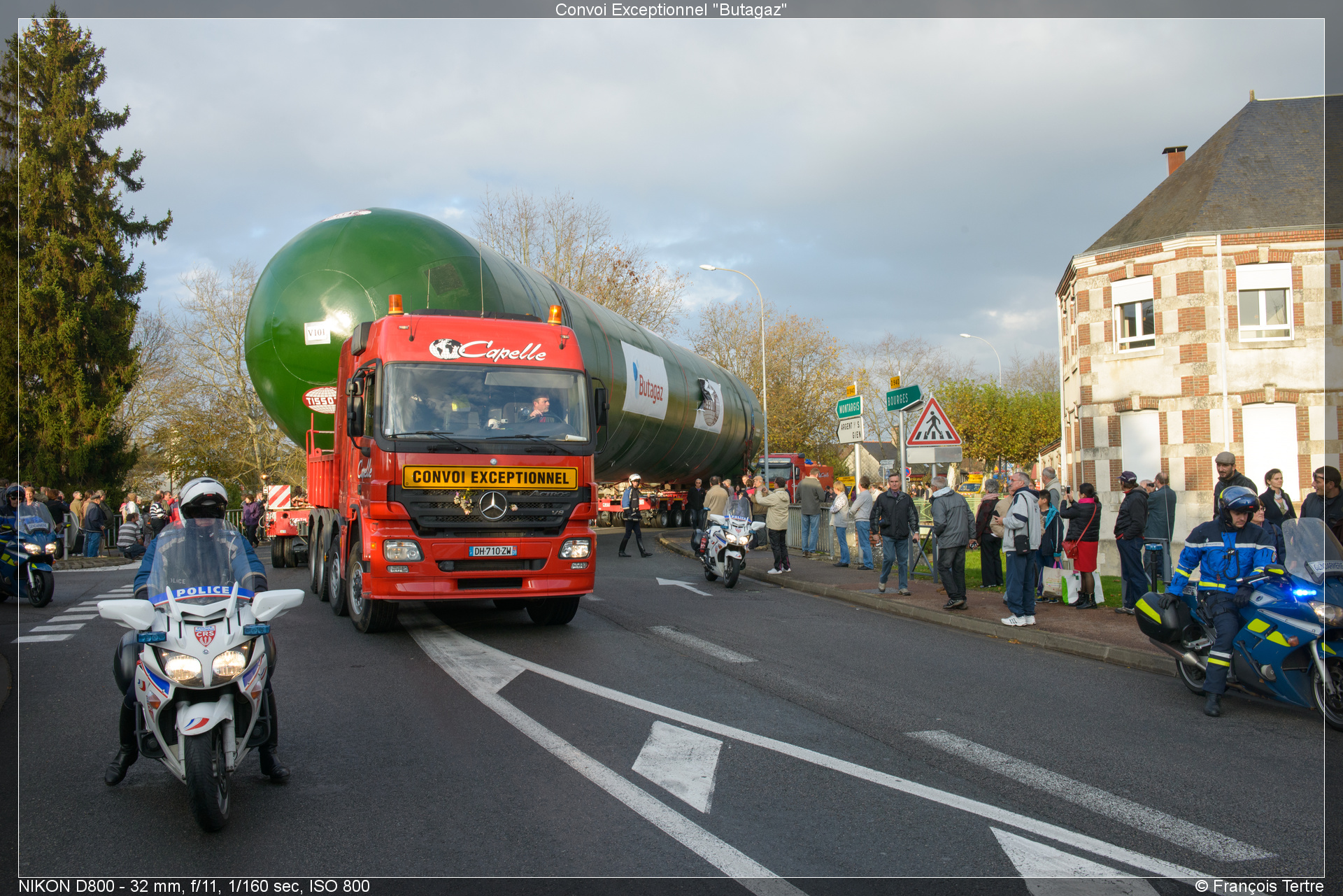
Task: Click the V101 label on the tank
Action: pyautogui.click(x=317, y=333)
